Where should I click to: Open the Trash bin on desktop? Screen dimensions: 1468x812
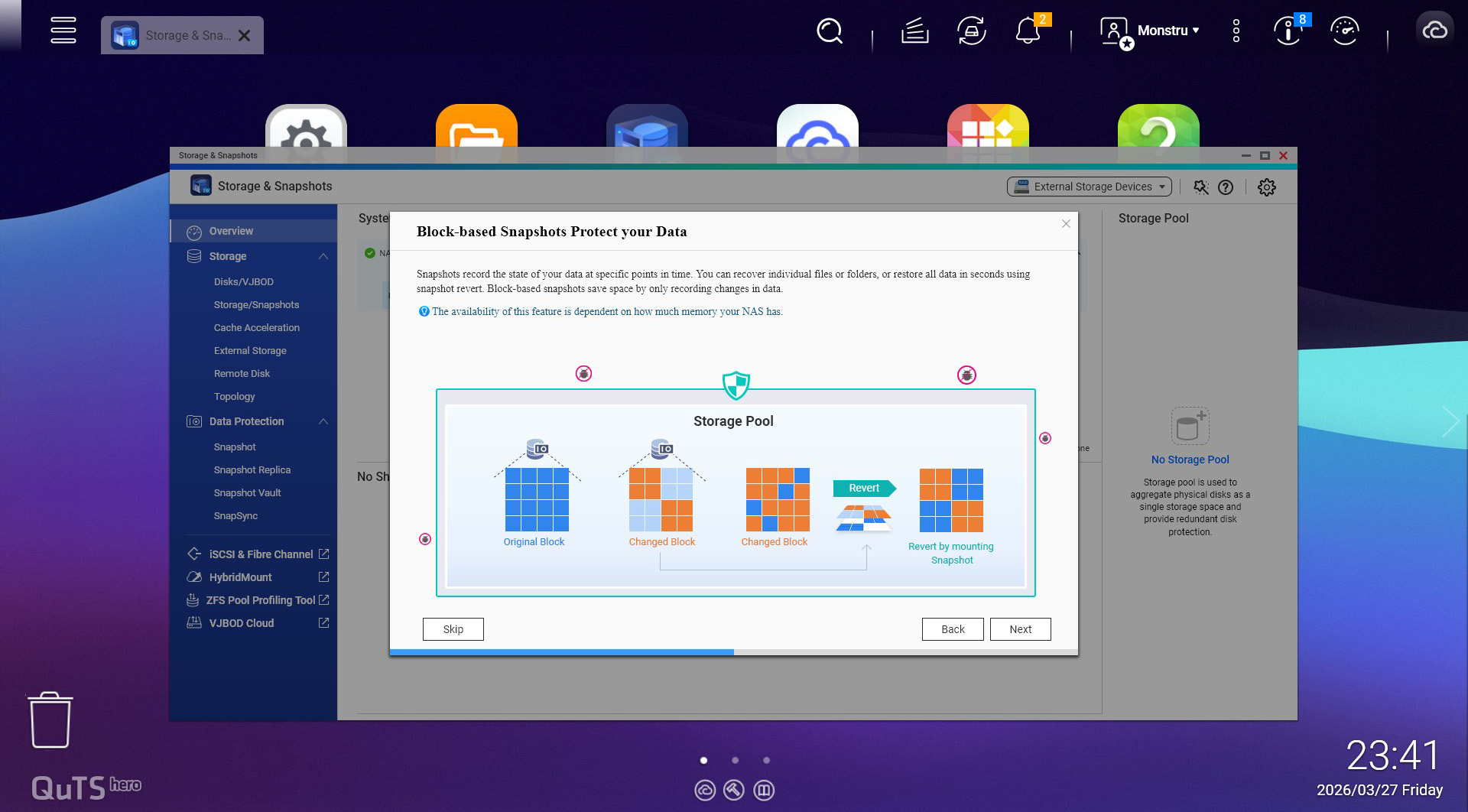(x=50, y=720)
